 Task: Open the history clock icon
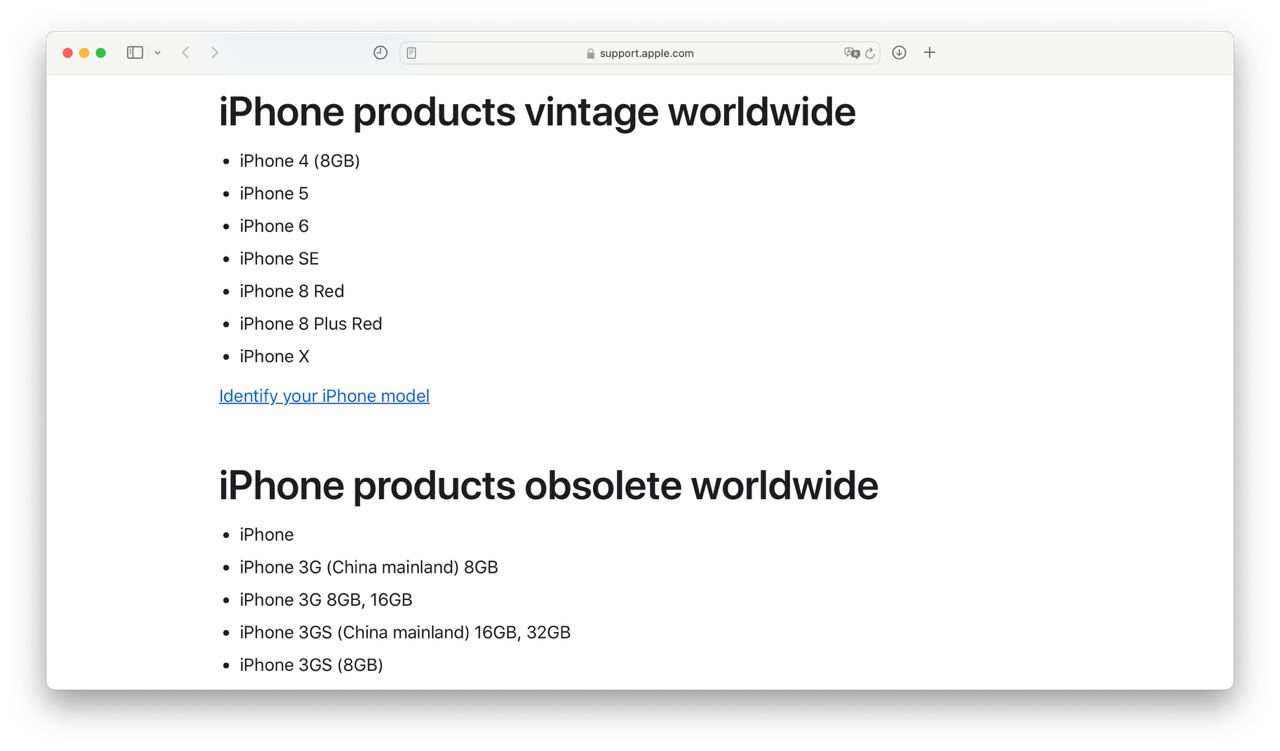point(380,53)
